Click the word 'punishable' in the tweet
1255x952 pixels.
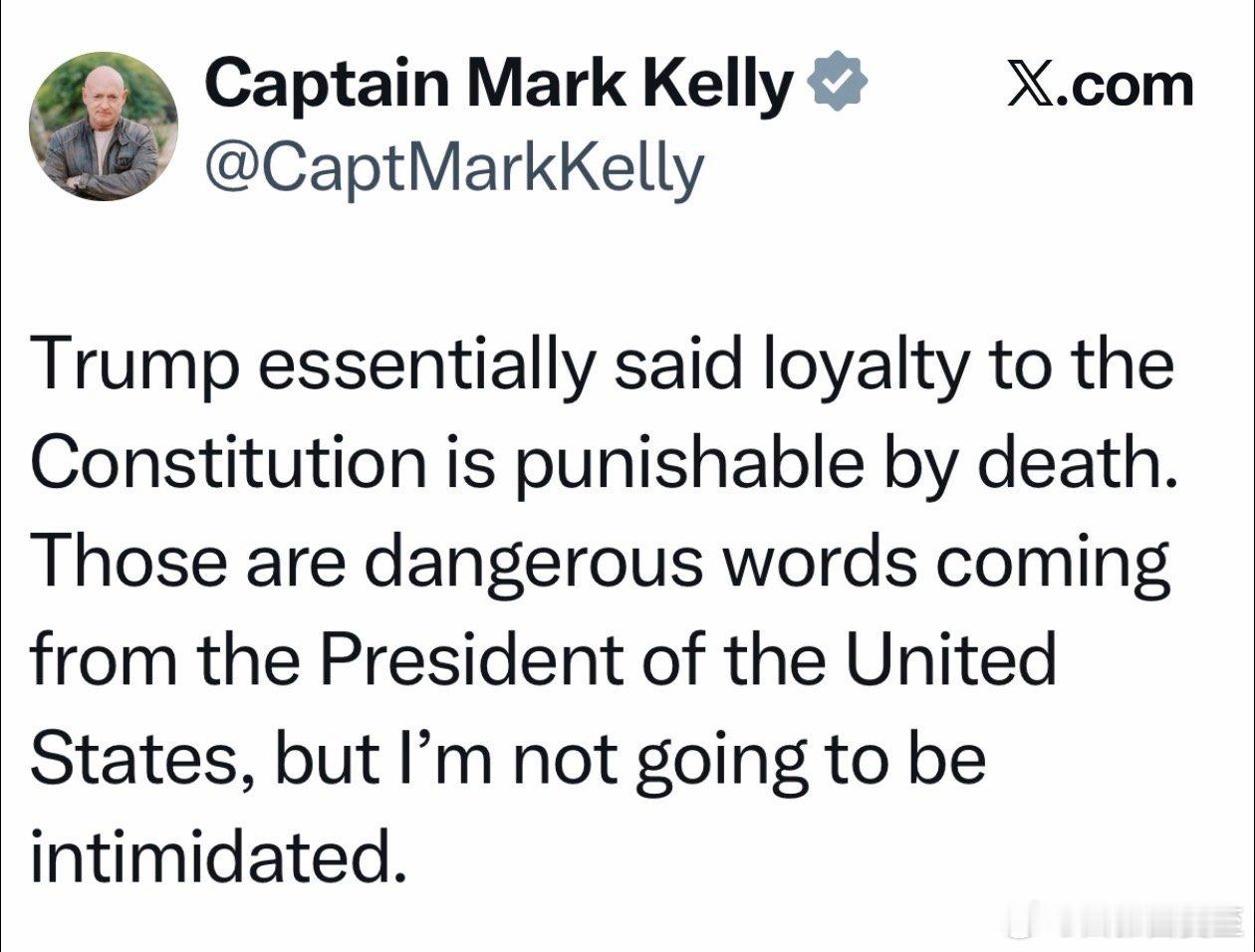(x=688, y=463)
